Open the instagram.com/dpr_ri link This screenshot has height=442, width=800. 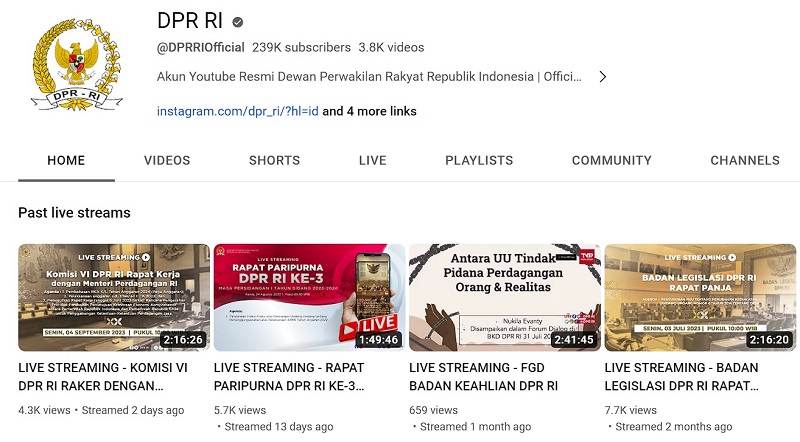click(237, 111)
